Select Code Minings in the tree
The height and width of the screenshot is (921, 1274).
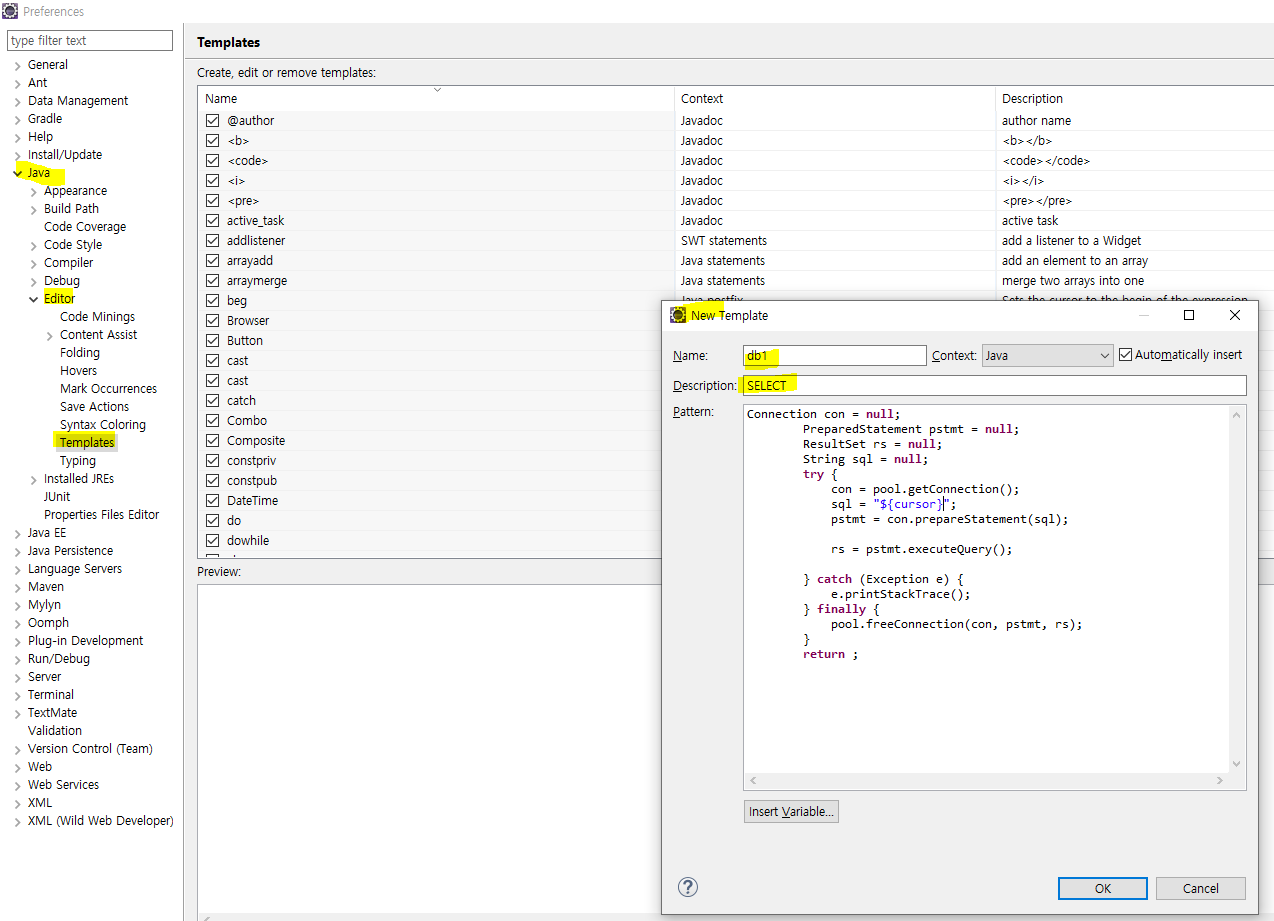(x=97, y=317)
